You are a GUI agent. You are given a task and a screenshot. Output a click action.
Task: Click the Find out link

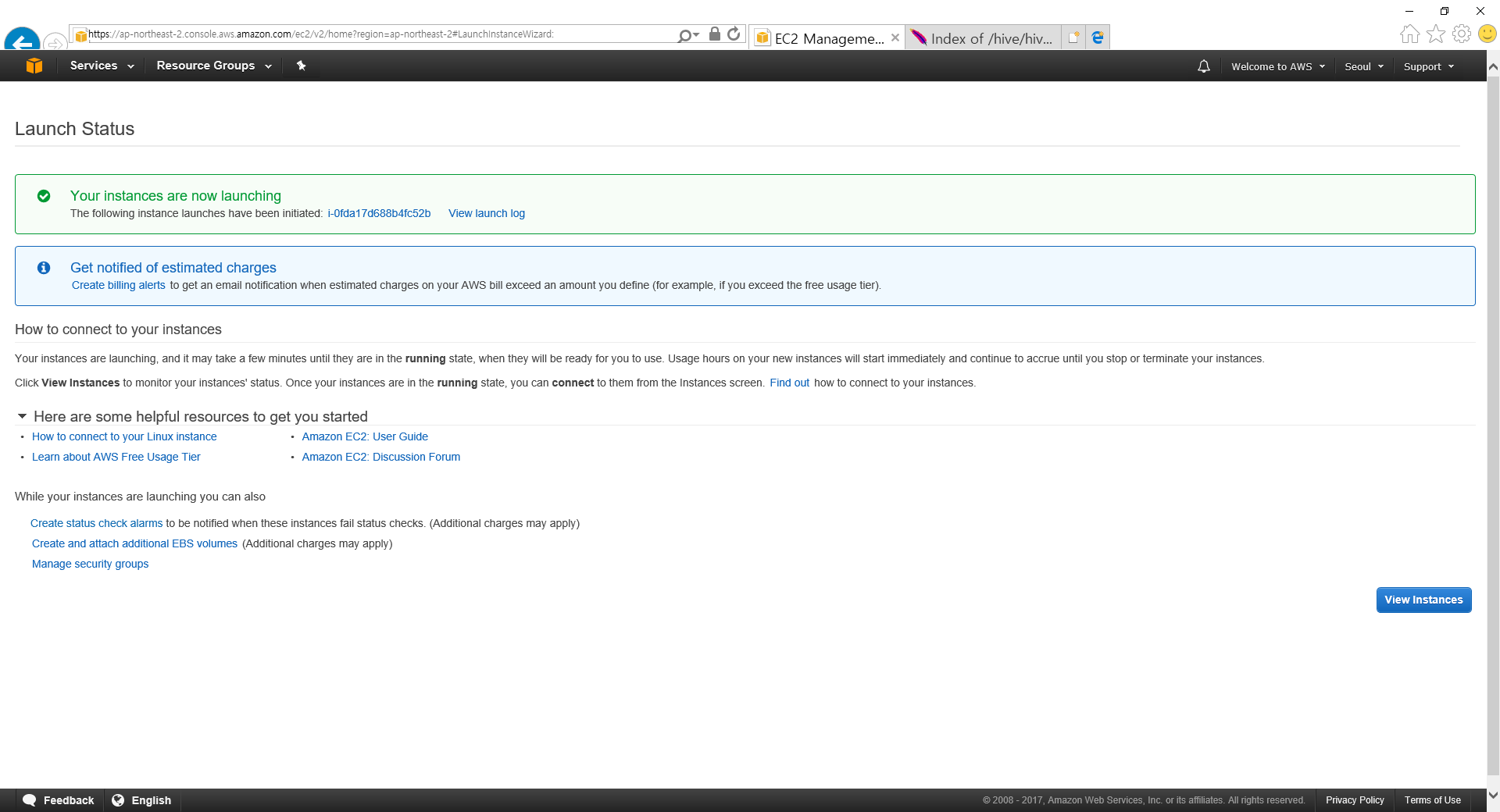[789, 383]
